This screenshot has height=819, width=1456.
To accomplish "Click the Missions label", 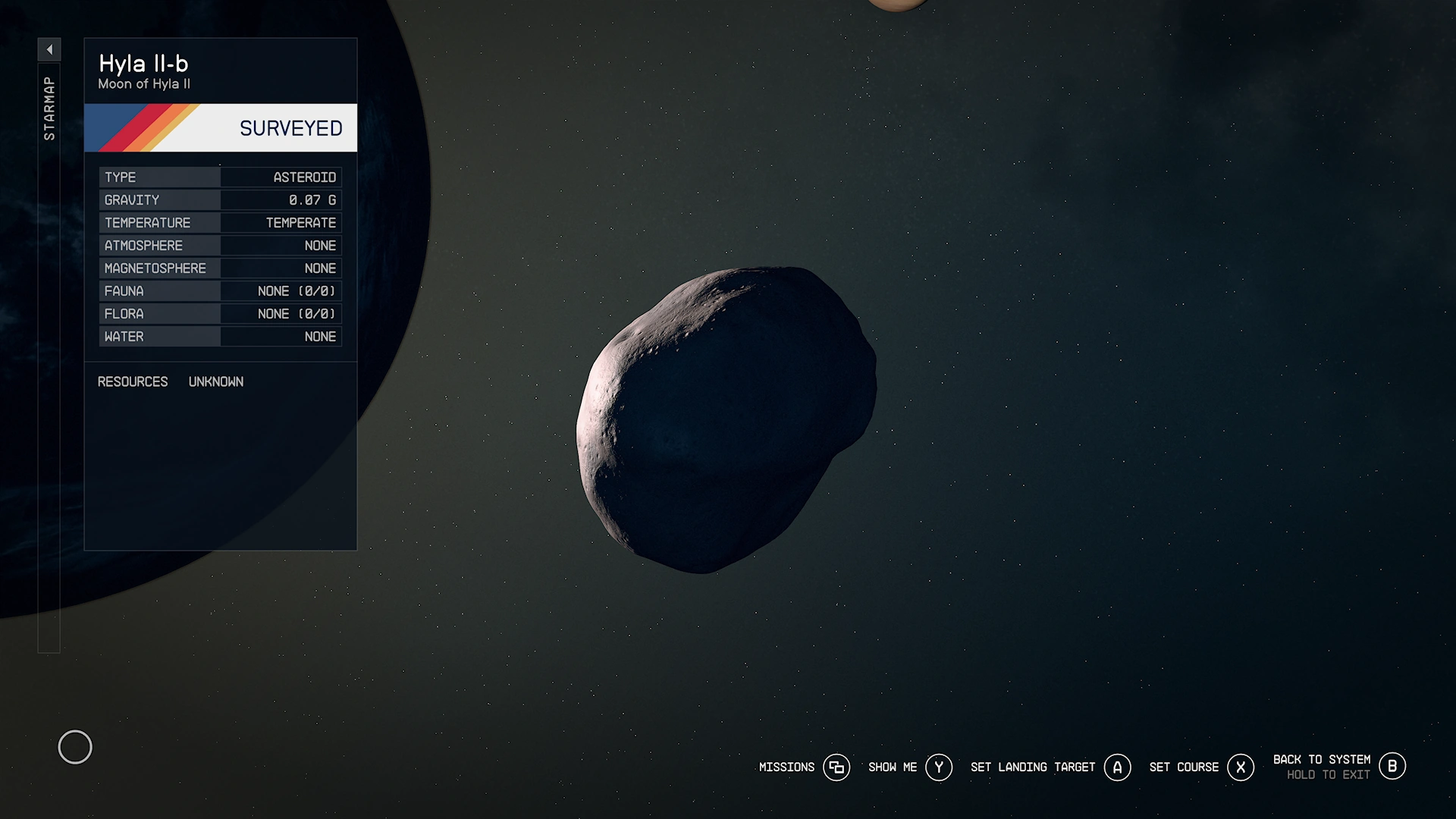I will 786,767.
